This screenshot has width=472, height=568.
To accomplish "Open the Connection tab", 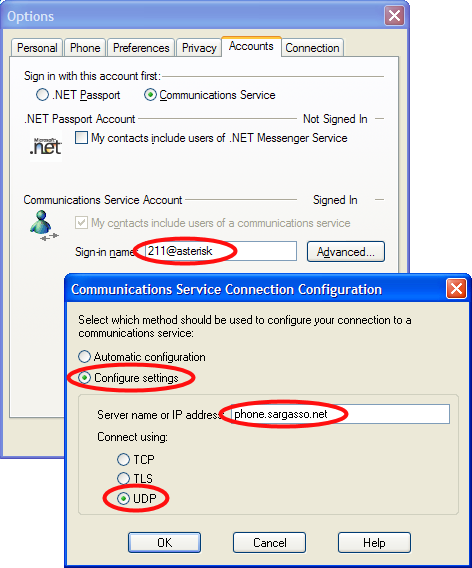I will coord(312,48).
